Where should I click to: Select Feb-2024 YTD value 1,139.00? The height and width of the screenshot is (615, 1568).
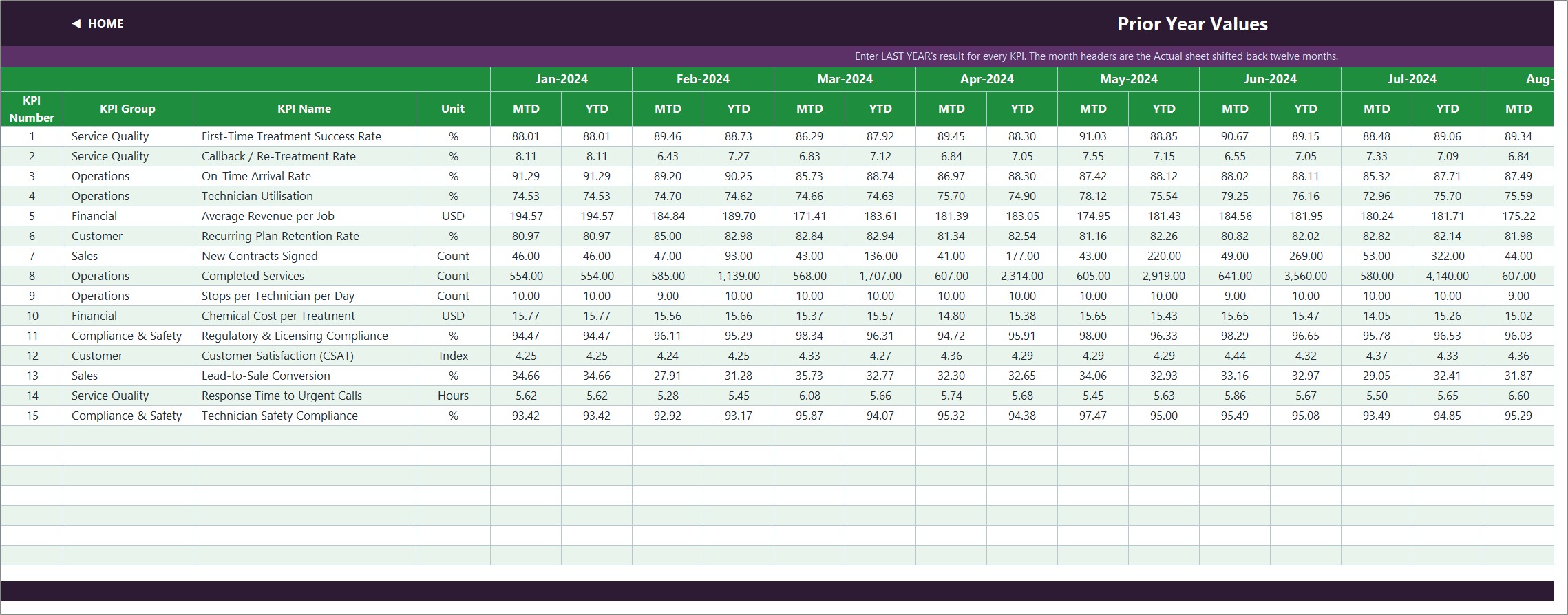(739, 276)
